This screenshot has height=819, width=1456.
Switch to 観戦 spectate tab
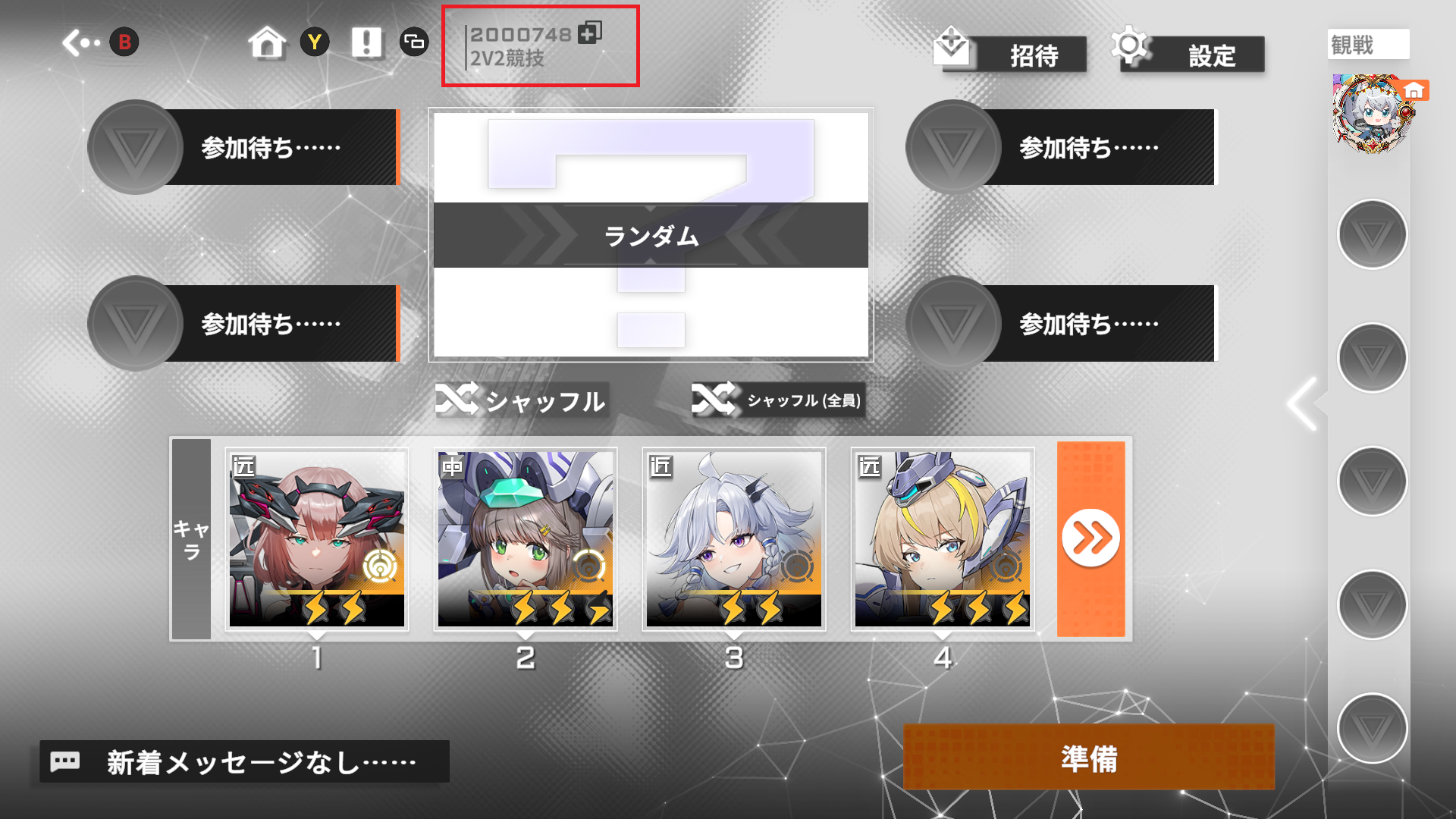[x=1368, y=45]
